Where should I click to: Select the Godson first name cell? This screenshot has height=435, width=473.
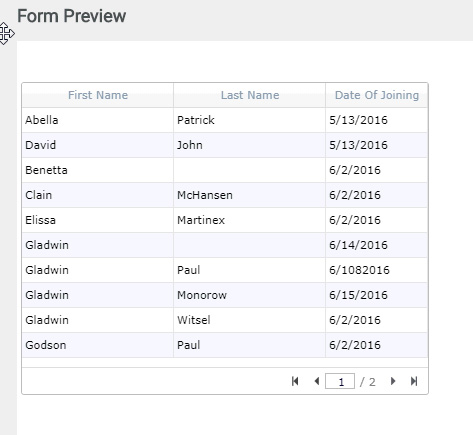click(98, 345)
